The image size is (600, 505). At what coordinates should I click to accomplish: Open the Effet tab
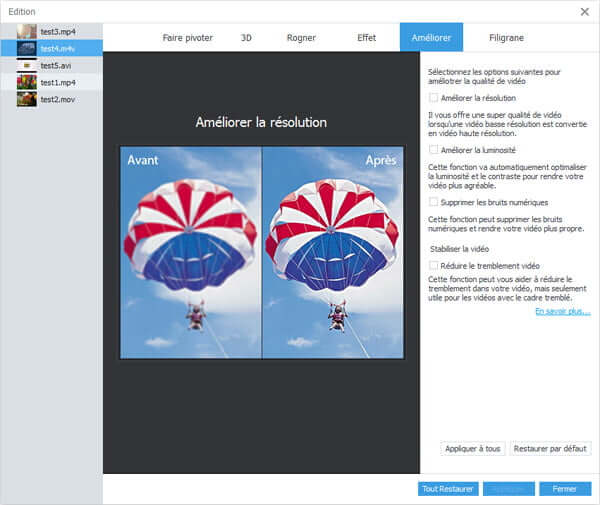(x=366, y=38)
